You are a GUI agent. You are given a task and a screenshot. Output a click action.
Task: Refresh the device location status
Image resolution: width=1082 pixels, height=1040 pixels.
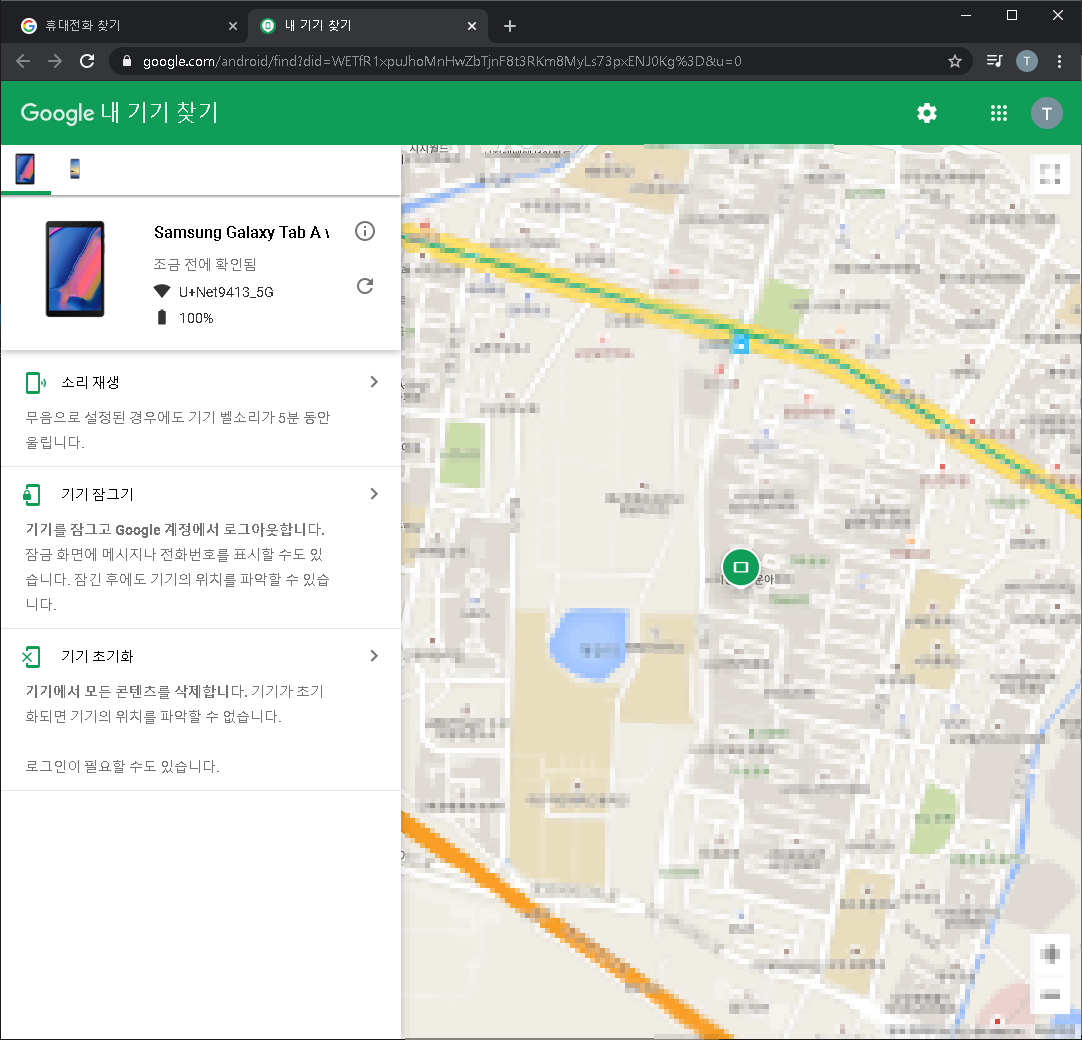pos(365,286)
